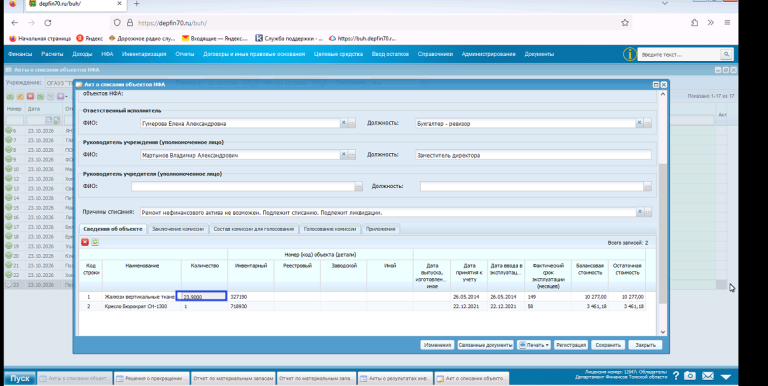768x386 pixels.
Task: Click the camera screenshot icon in the bottom bar
Action: click(x=690, y=376)
